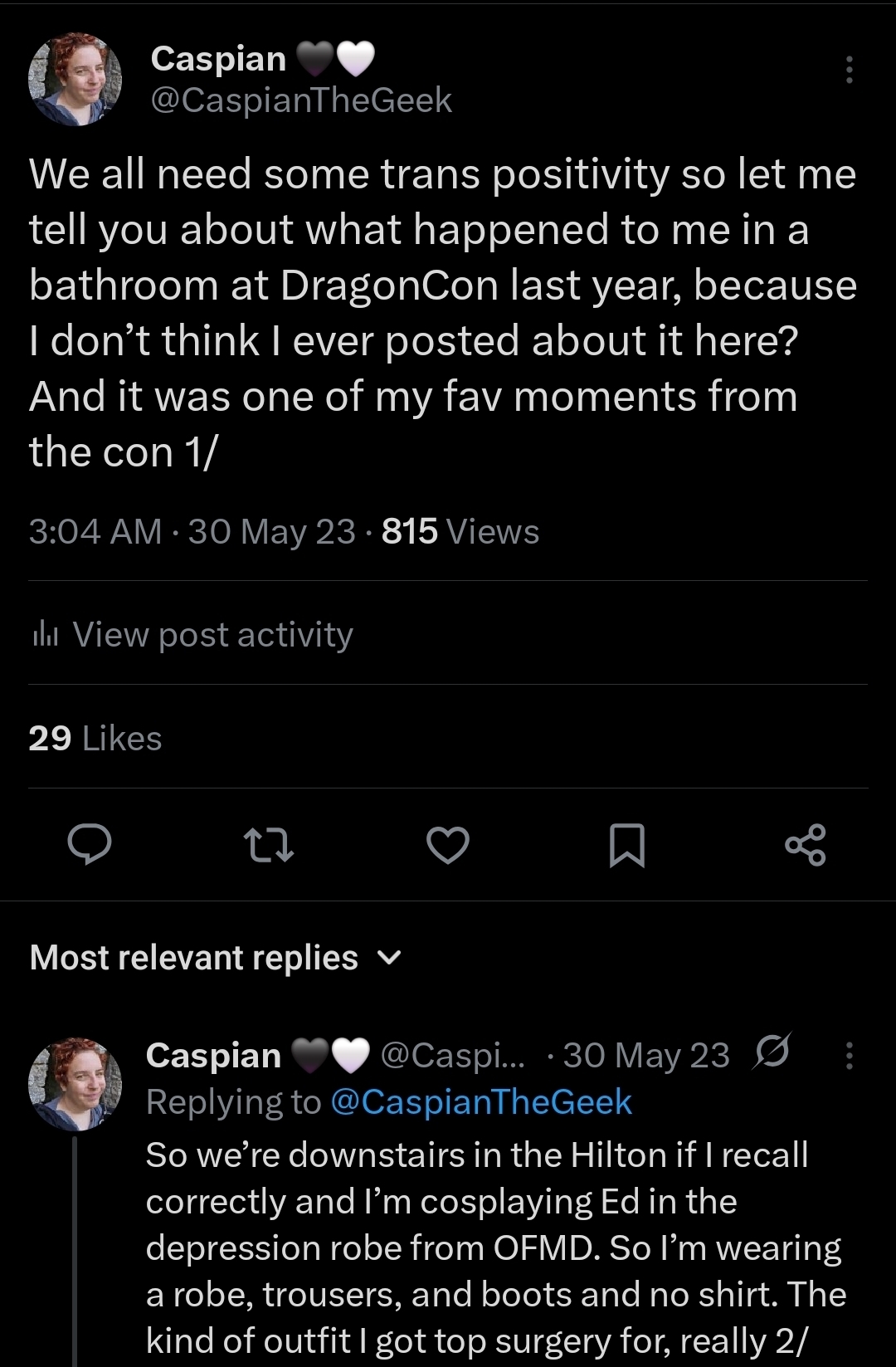Viewport: 896px width, 1367px height.
Task: Open the reply text about Hilton cosplay
Action: click(494, 1247)
